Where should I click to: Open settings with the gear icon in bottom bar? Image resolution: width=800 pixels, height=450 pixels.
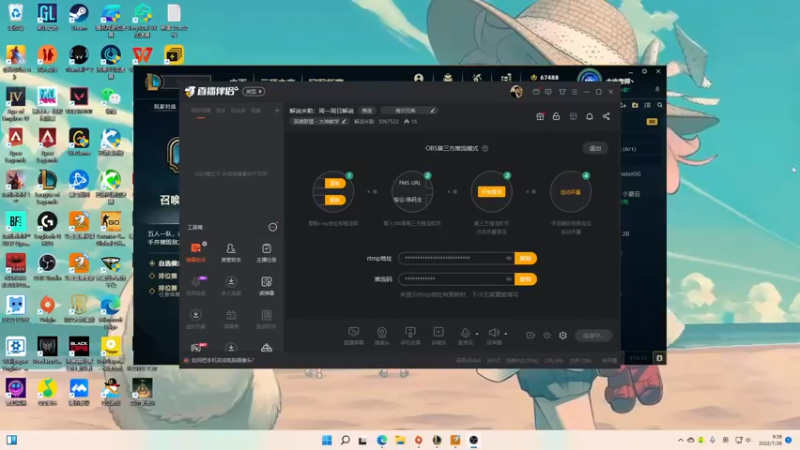563,335
